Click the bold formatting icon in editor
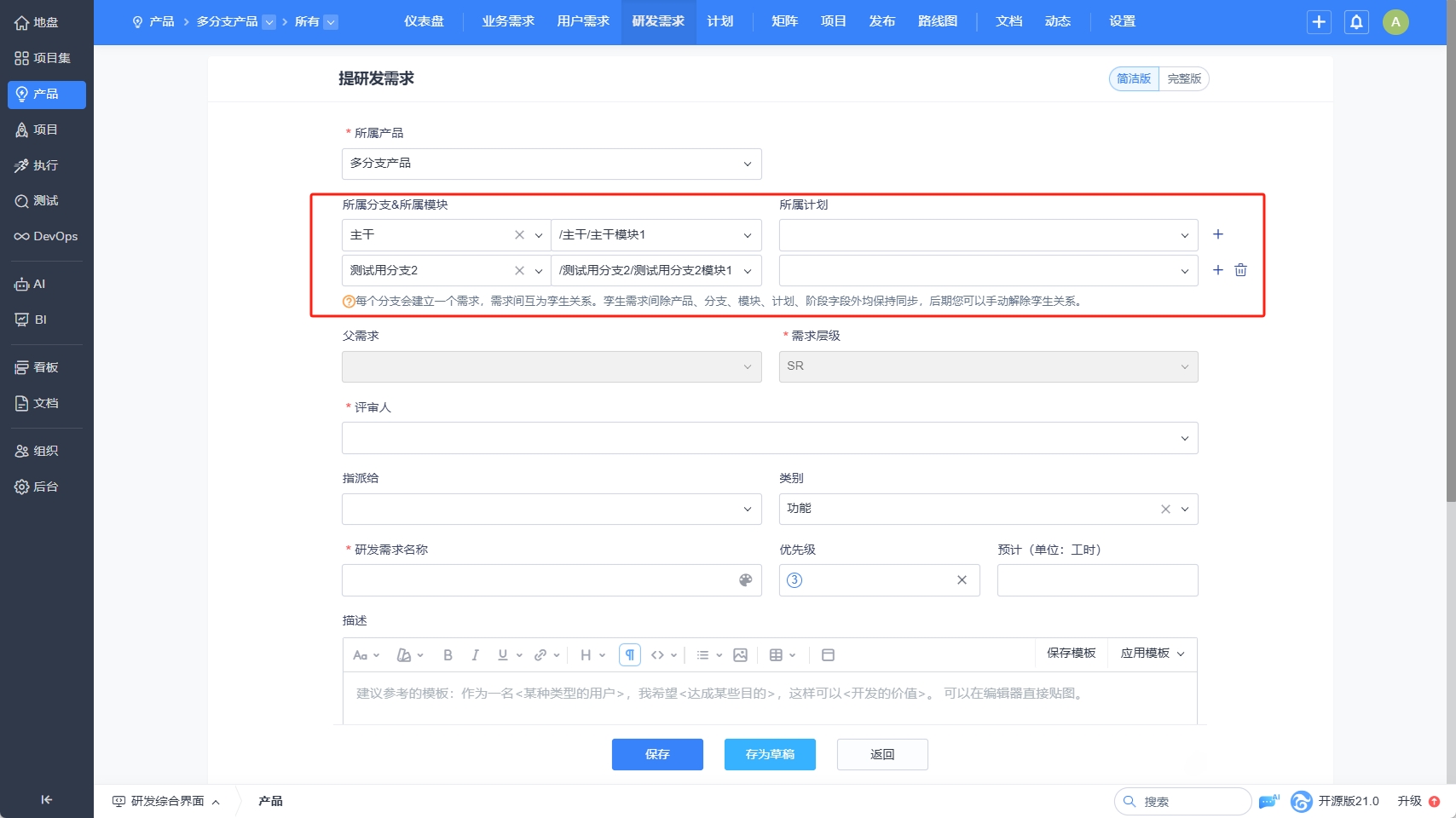Image resolution: width=1456 pixels, height=818 pixels. (448, 655)
